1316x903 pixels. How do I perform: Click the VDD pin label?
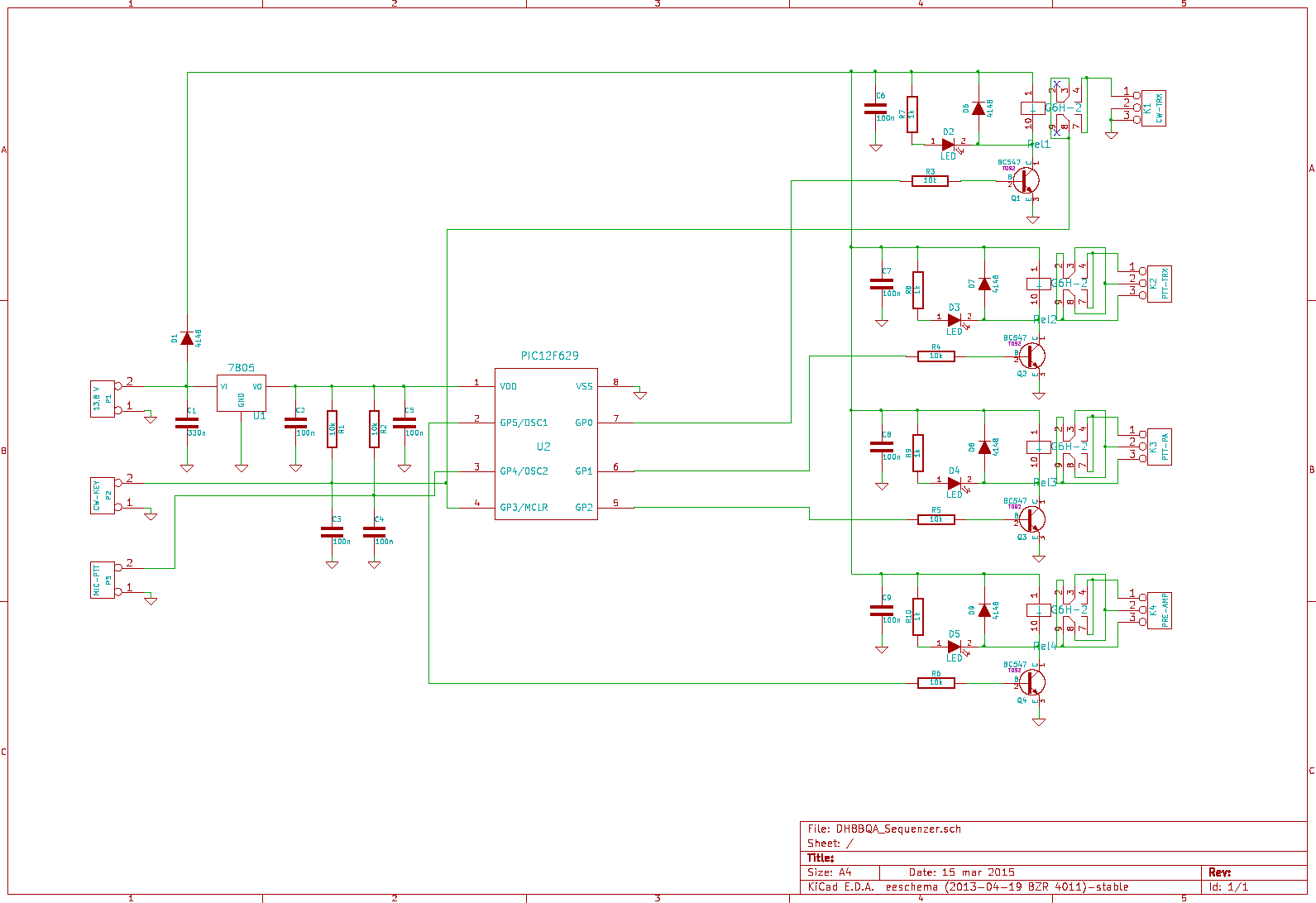509,386
